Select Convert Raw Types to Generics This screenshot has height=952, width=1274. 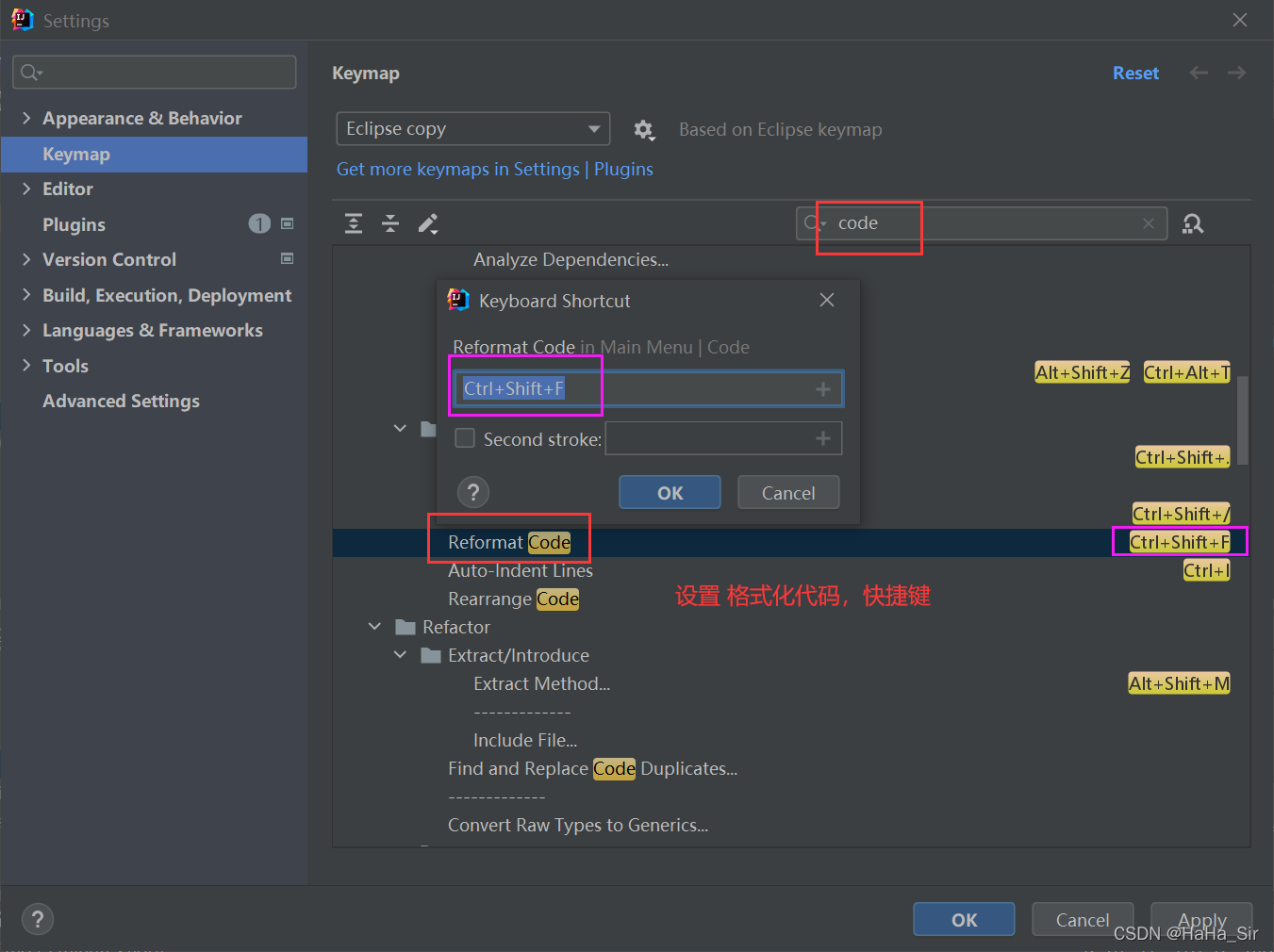coord(578,825)
